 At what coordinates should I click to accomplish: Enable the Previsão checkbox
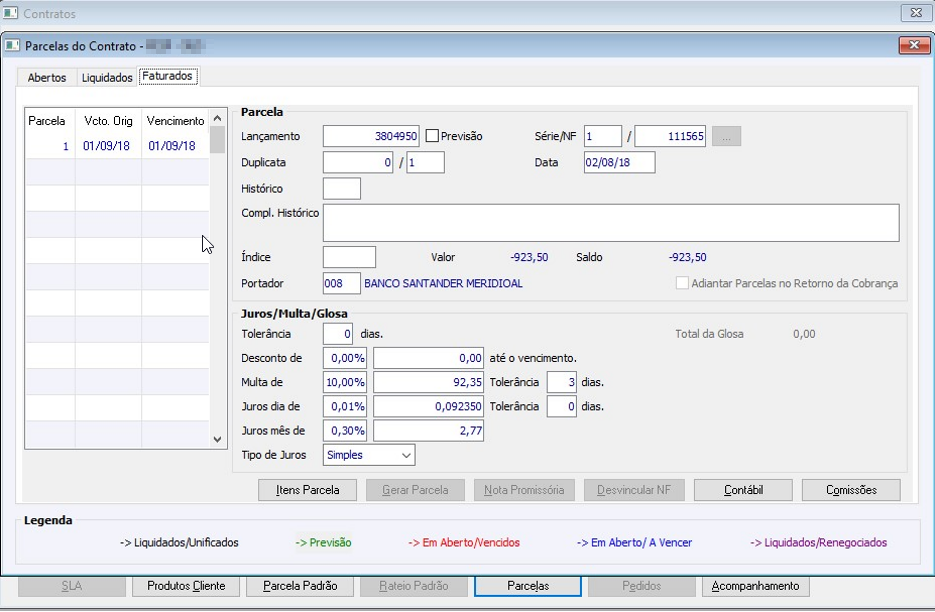point(433,136)
